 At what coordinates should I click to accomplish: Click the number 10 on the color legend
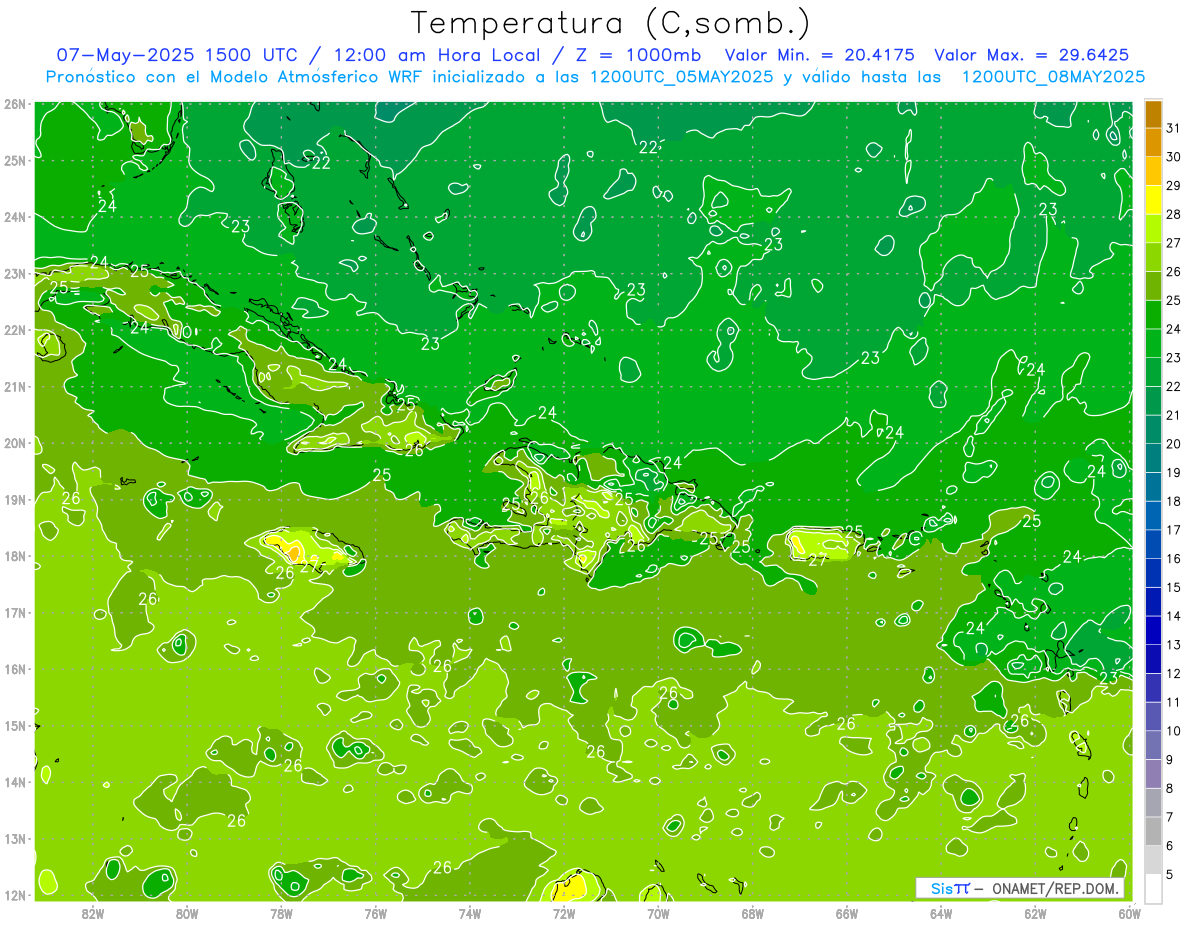click(1174, 730)
